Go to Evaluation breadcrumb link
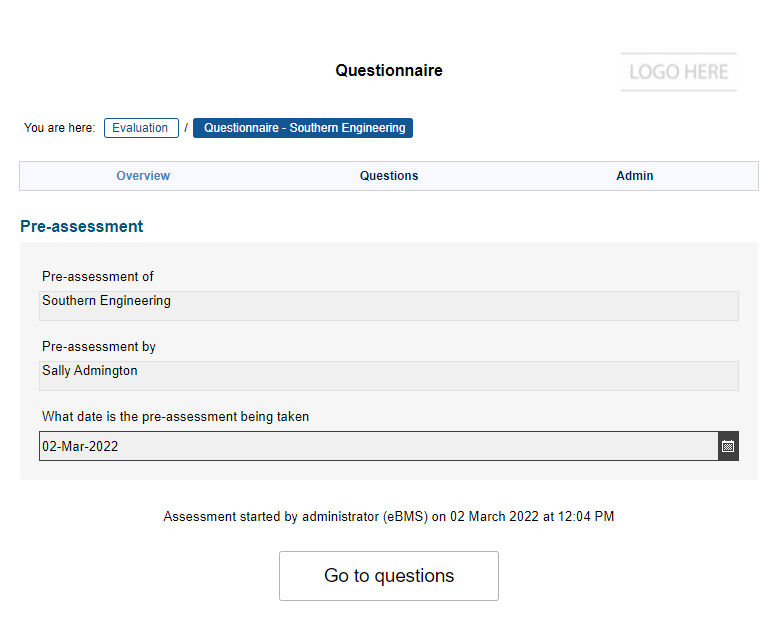 [x=141, y=128]
